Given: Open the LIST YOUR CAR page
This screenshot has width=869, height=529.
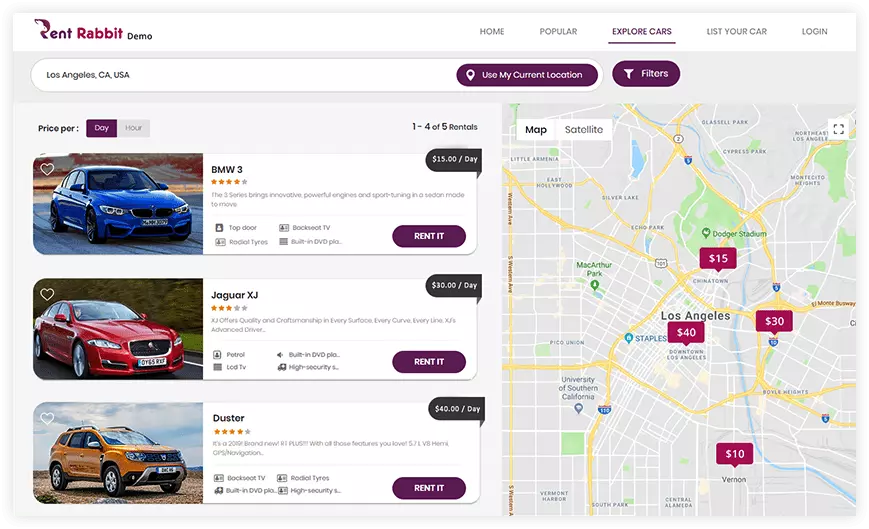Looking at the screenshot, I should pyautogui.click(x=737, y=32).
